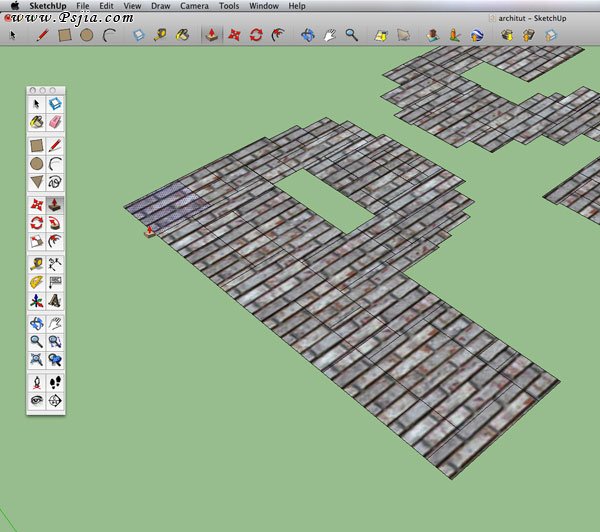Open the Draw menu
Image resolution: width=600 pixels, height=532 pixels.
coord(160,6)
